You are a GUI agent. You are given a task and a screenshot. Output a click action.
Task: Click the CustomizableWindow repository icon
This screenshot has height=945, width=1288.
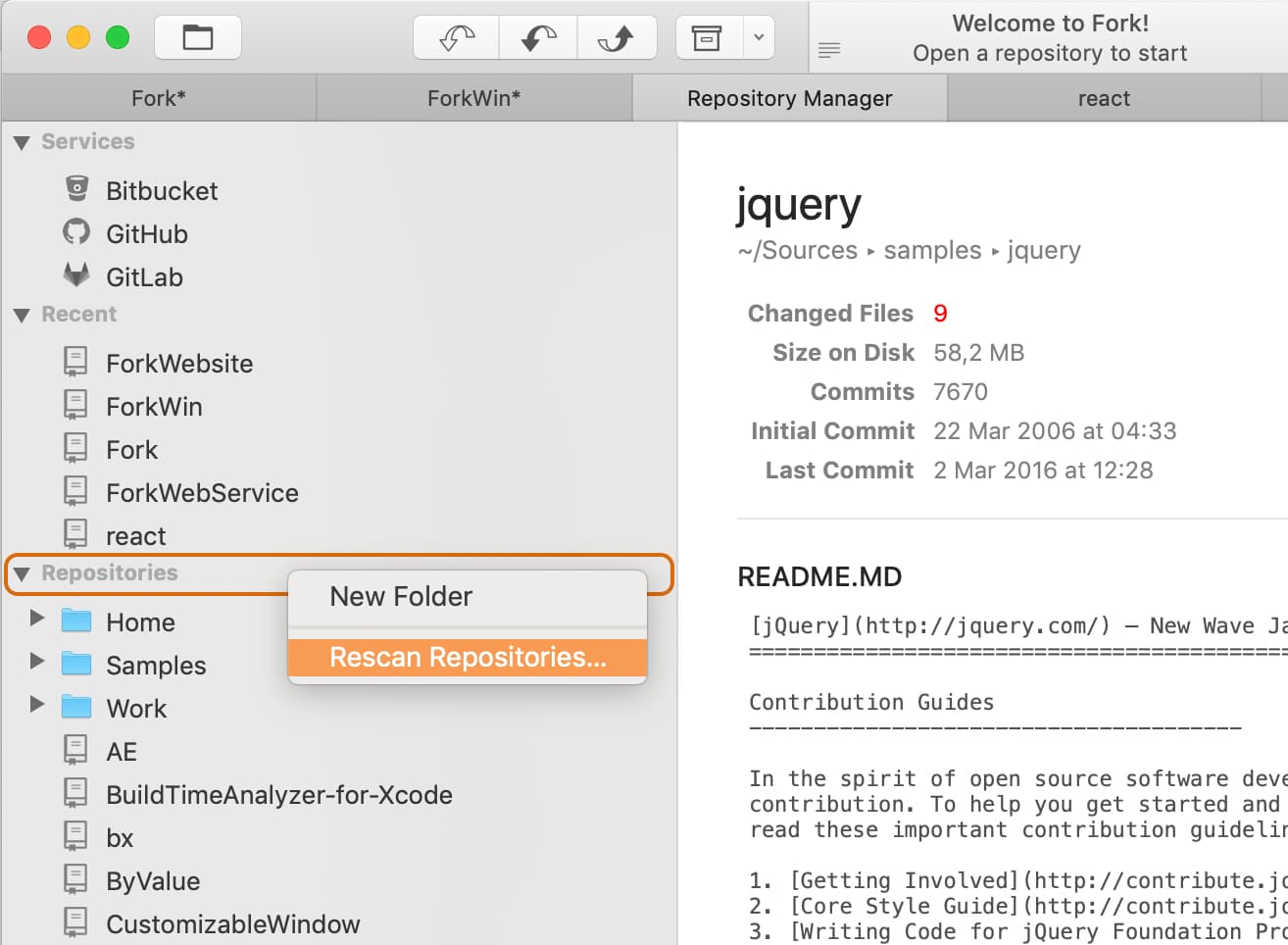pyautogui.click(x=75, y=922)
